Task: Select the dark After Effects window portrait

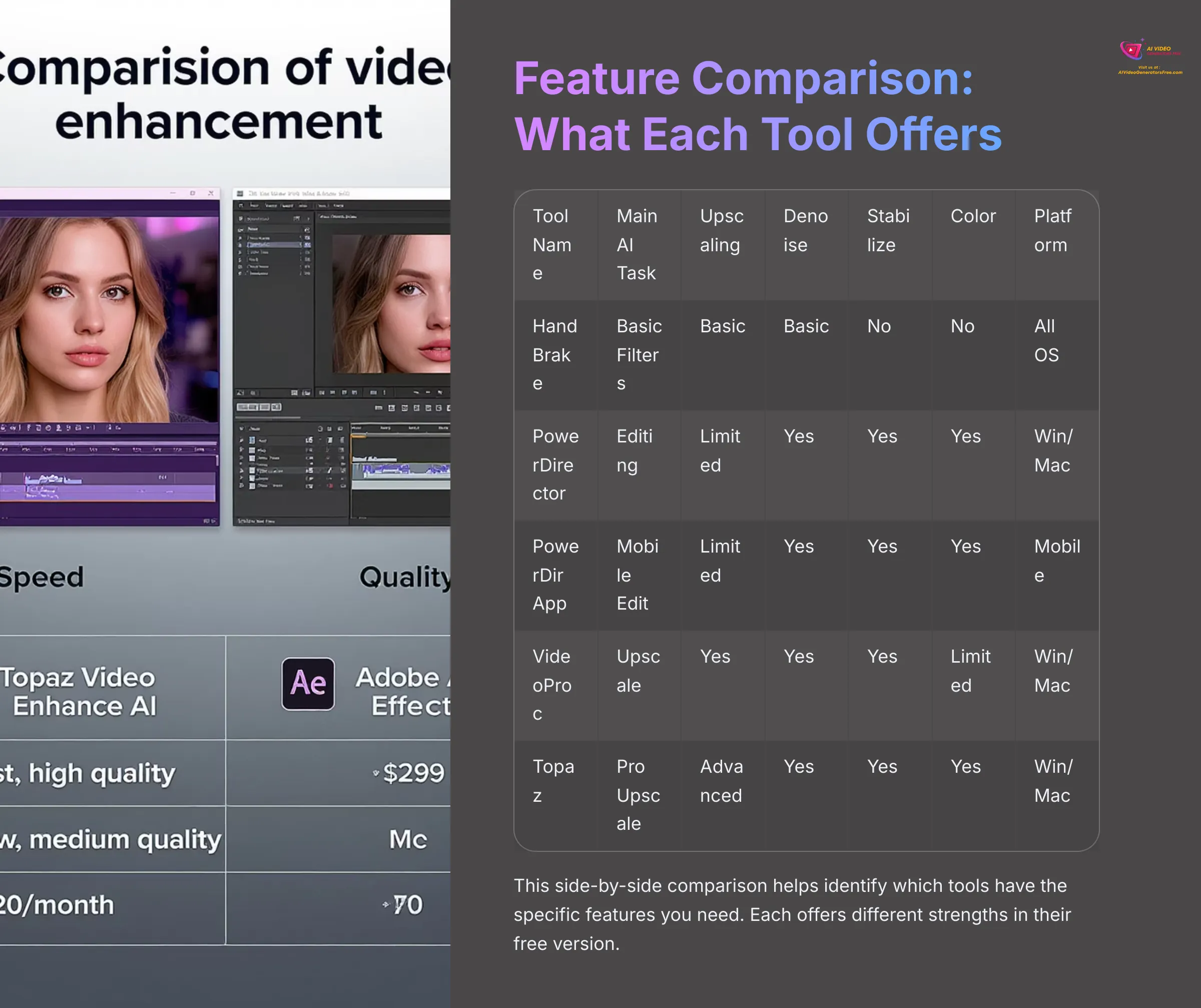Action: [x=391, y=304]
